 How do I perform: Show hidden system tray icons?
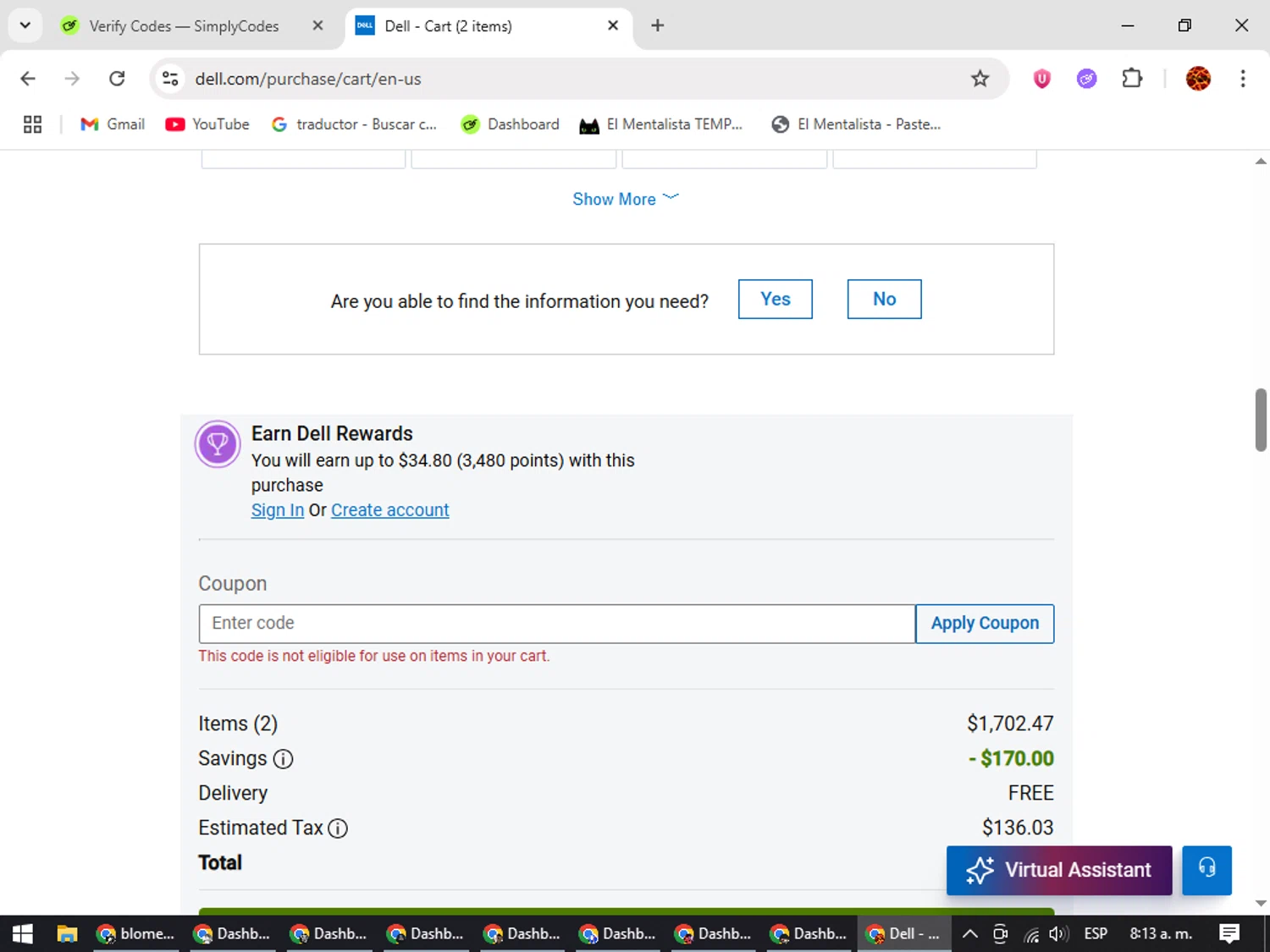[970, 934]
